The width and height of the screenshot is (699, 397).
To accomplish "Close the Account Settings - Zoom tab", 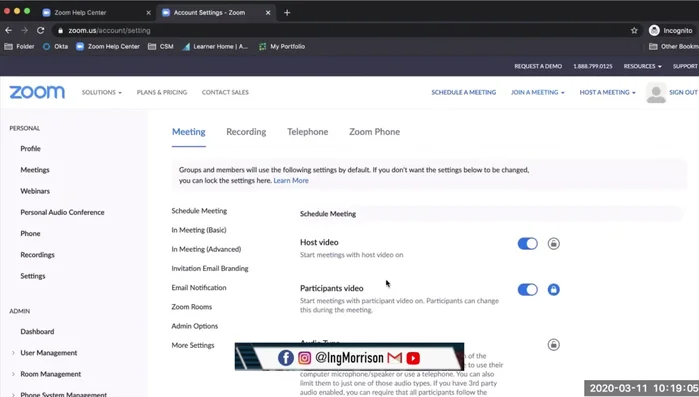I will (x=268, y=12).
